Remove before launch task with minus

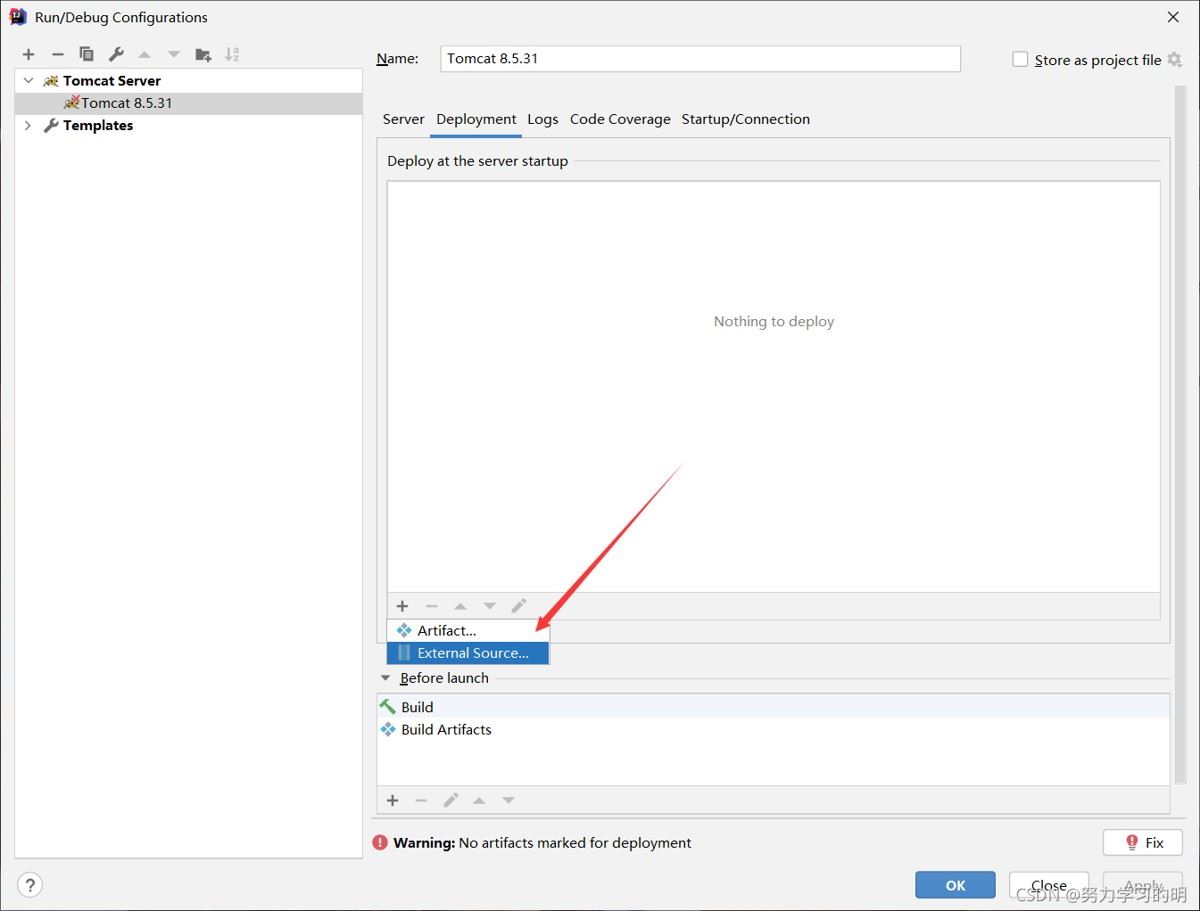point(421,800)
